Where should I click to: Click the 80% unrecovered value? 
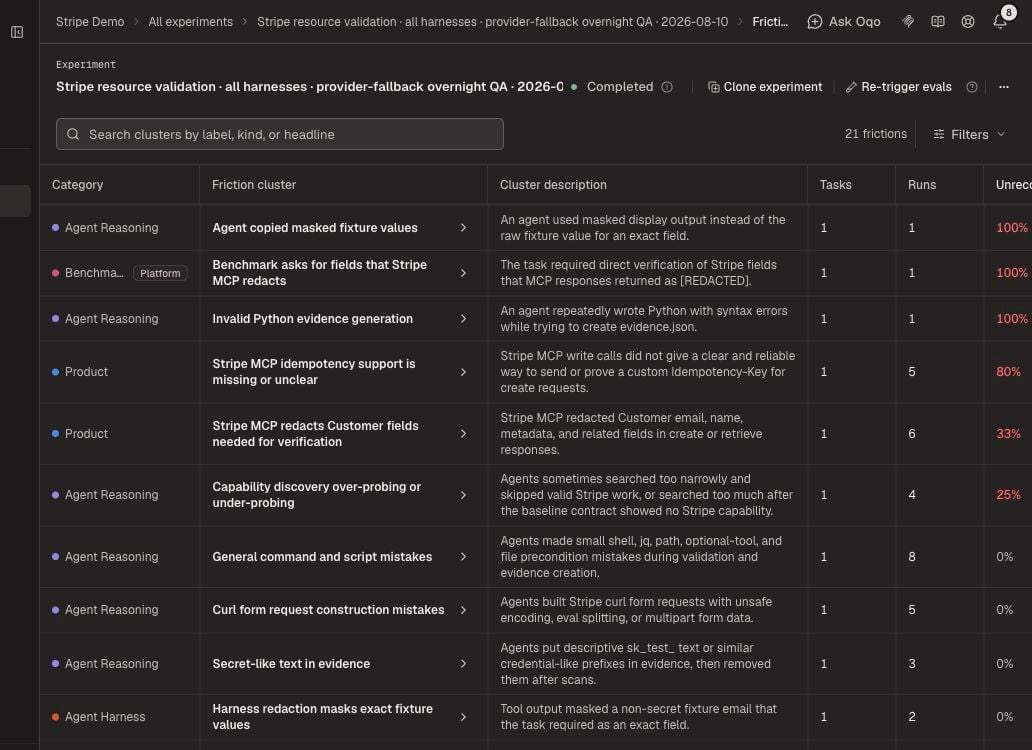[x=1008, y=372]
